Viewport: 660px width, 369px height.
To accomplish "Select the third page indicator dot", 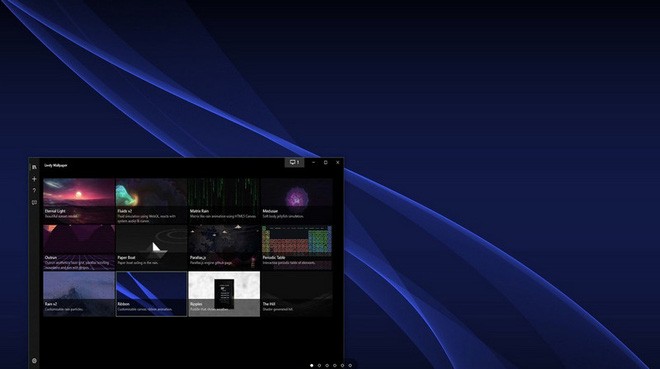I will [327, 366].
